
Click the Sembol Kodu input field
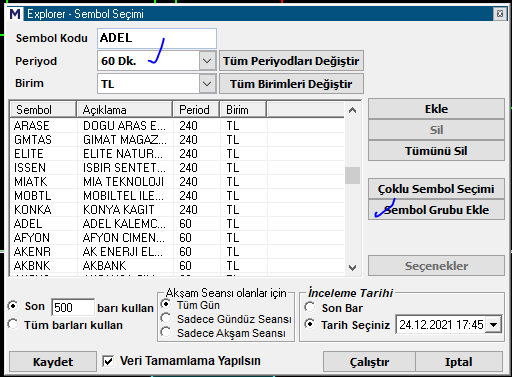[x=157, y=38]
